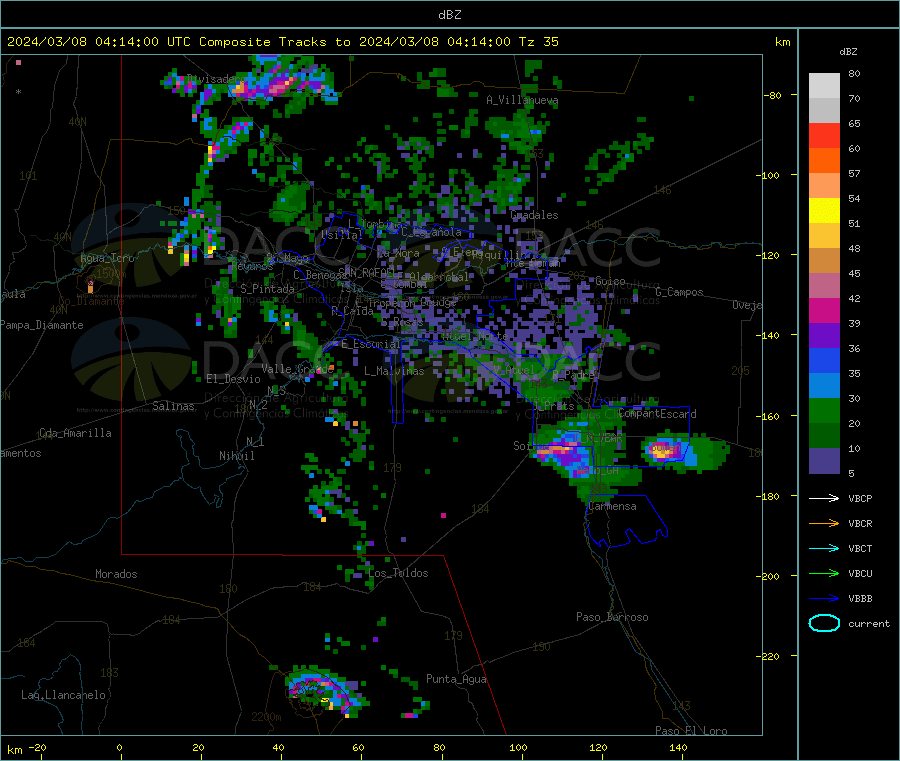
Task: Click the 'VBCU' legend label
Action: [x=860, y=573]
